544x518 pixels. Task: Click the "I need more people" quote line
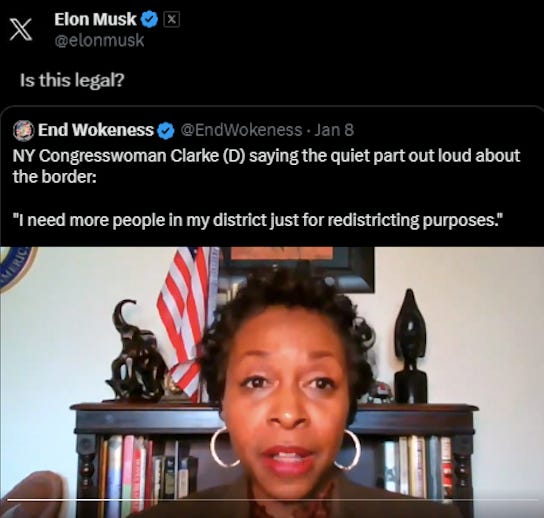click(258, 220)
